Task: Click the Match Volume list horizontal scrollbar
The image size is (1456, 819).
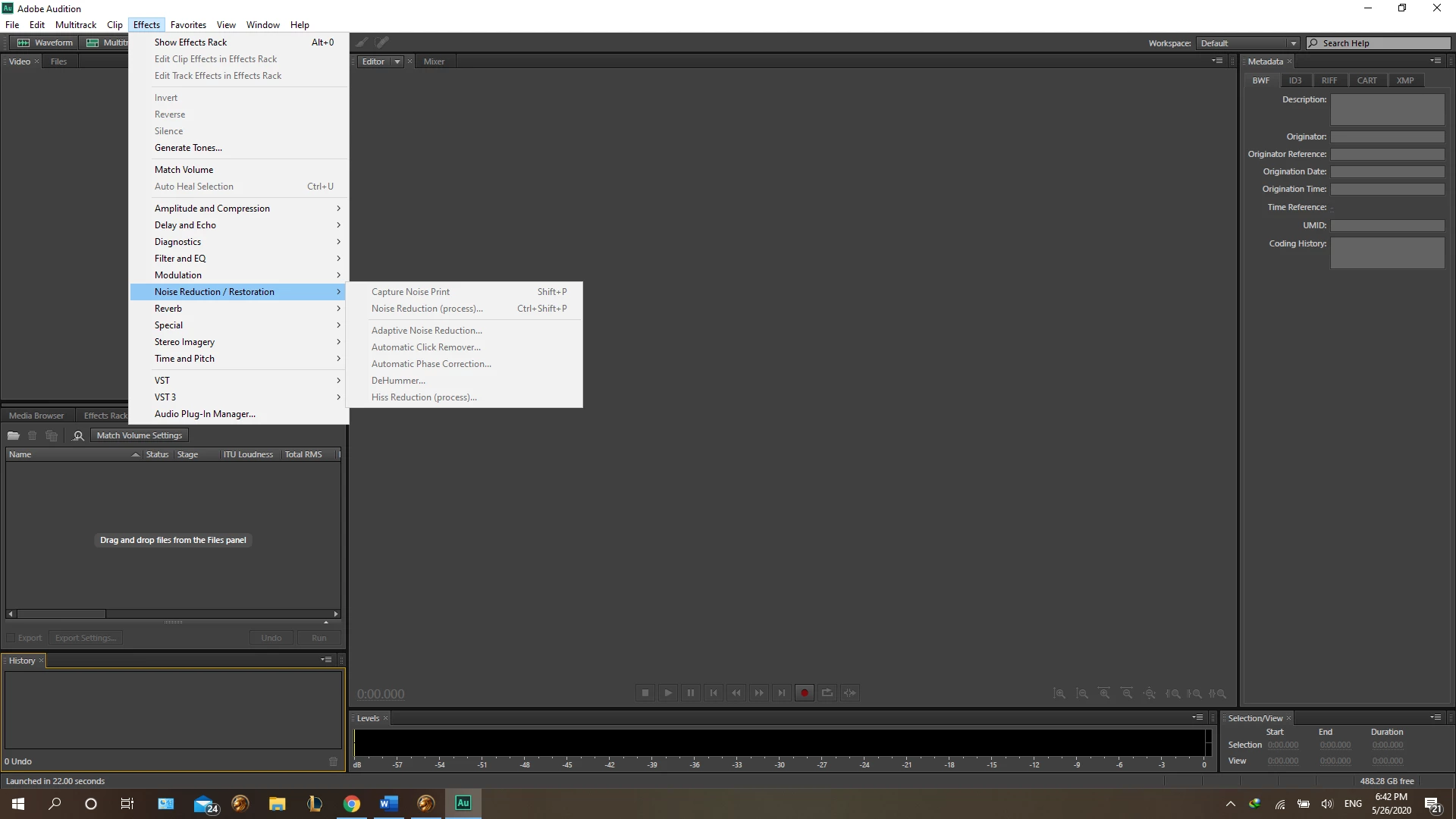Action: [61, 613]
